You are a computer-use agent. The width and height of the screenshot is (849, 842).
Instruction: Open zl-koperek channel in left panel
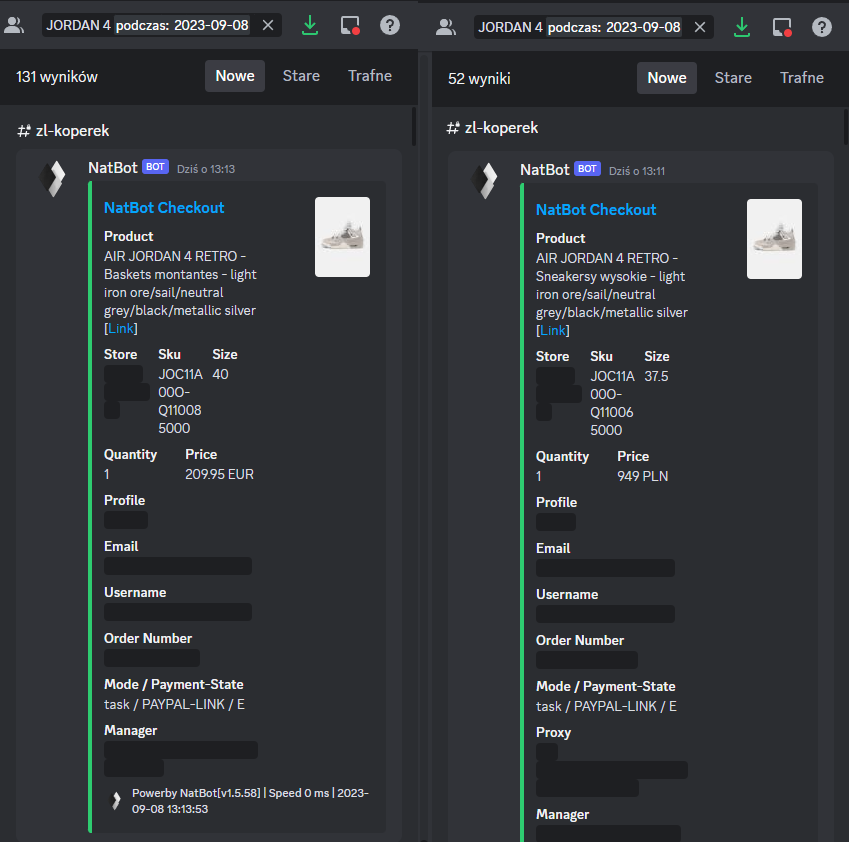[63, 130]
